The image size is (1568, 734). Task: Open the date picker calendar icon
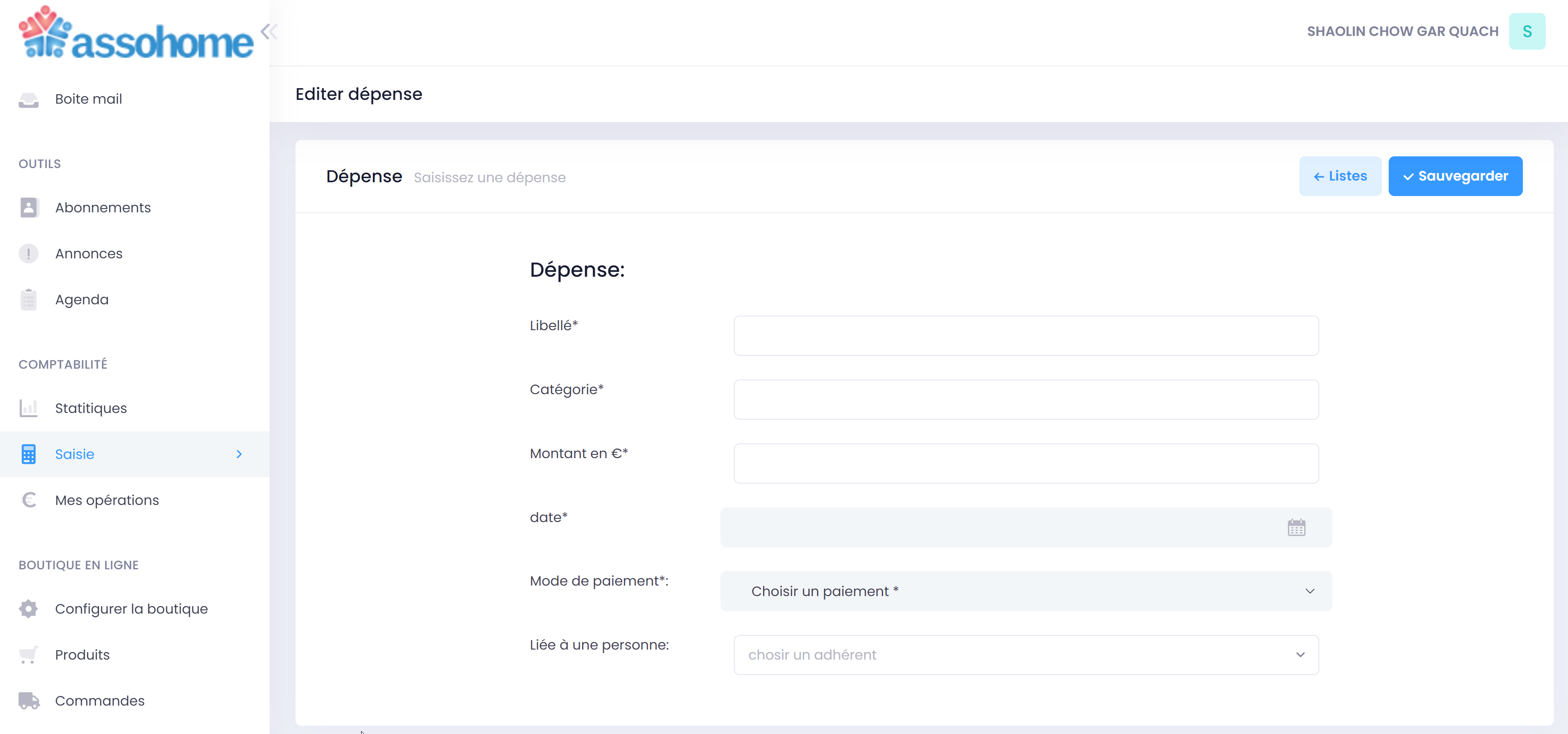1296,527
